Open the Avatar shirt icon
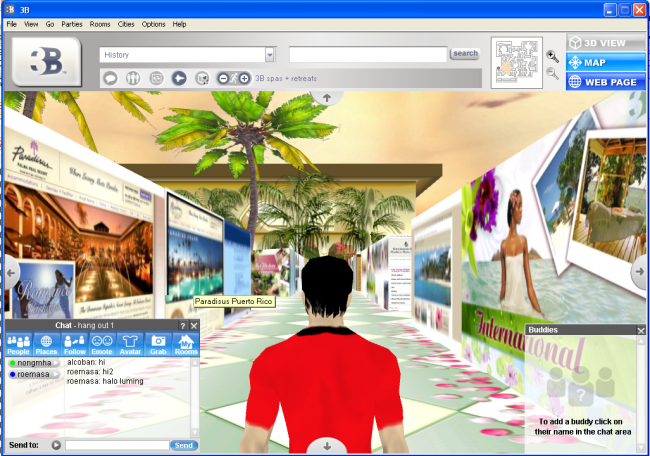Image resolution: width=650 pixels, height=456 pixels. point(130,345)
